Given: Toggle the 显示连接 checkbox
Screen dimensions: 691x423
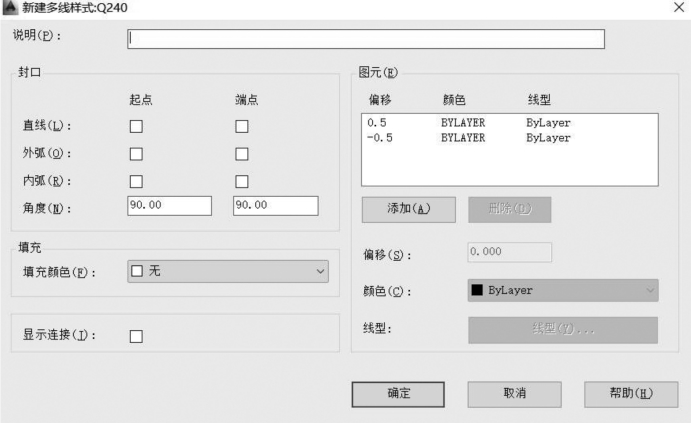Looking at the screenshot, I should pyautogui.click(x=136, y=337).
